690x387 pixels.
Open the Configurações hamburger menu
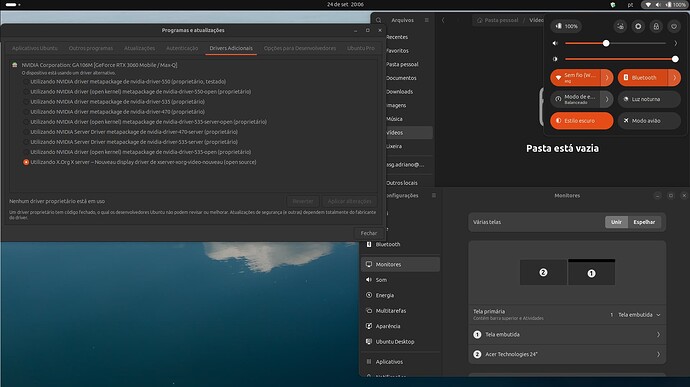coord(433,195)
